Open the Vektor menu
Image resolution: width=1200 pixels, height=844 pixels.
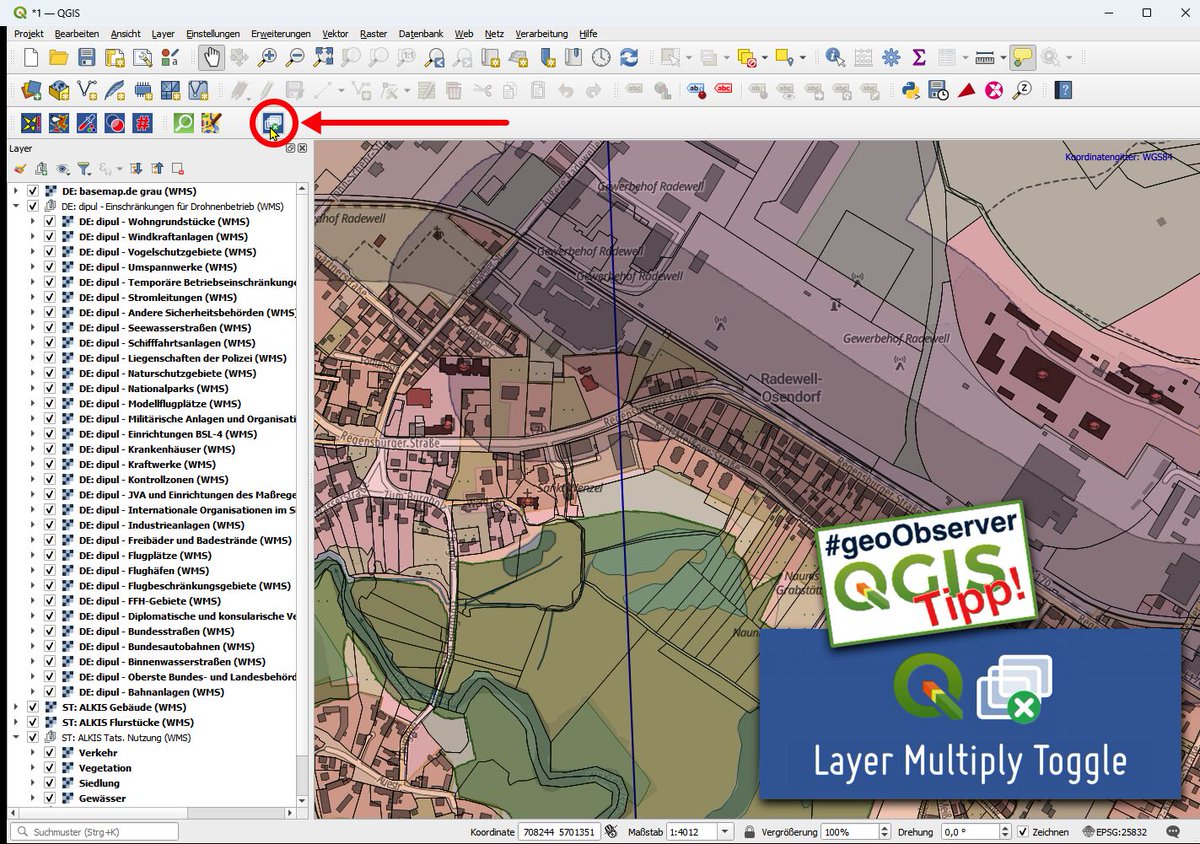(335, 33)
